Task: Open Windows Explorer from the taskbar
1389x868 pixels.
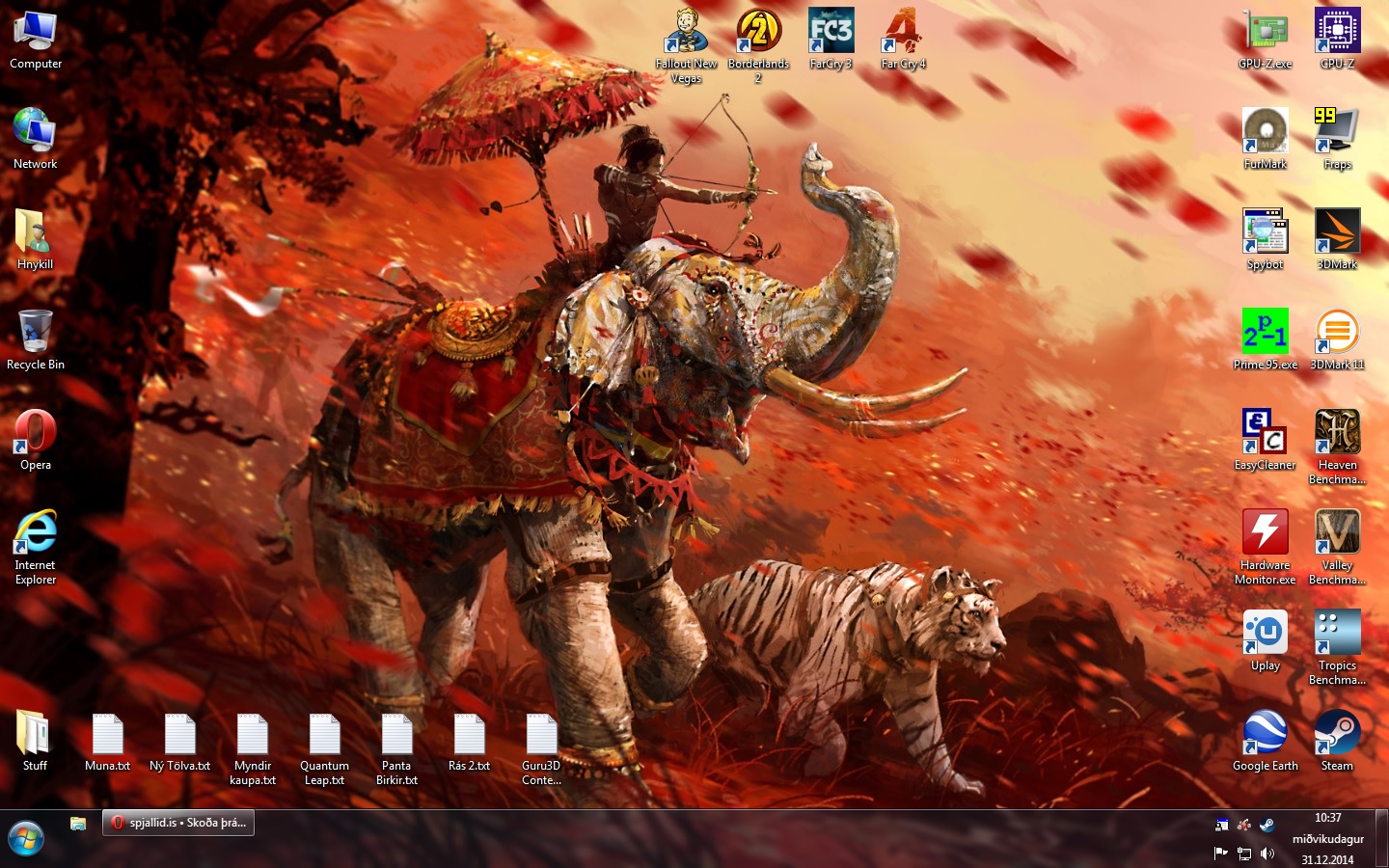Action: (x=78, y=825)
